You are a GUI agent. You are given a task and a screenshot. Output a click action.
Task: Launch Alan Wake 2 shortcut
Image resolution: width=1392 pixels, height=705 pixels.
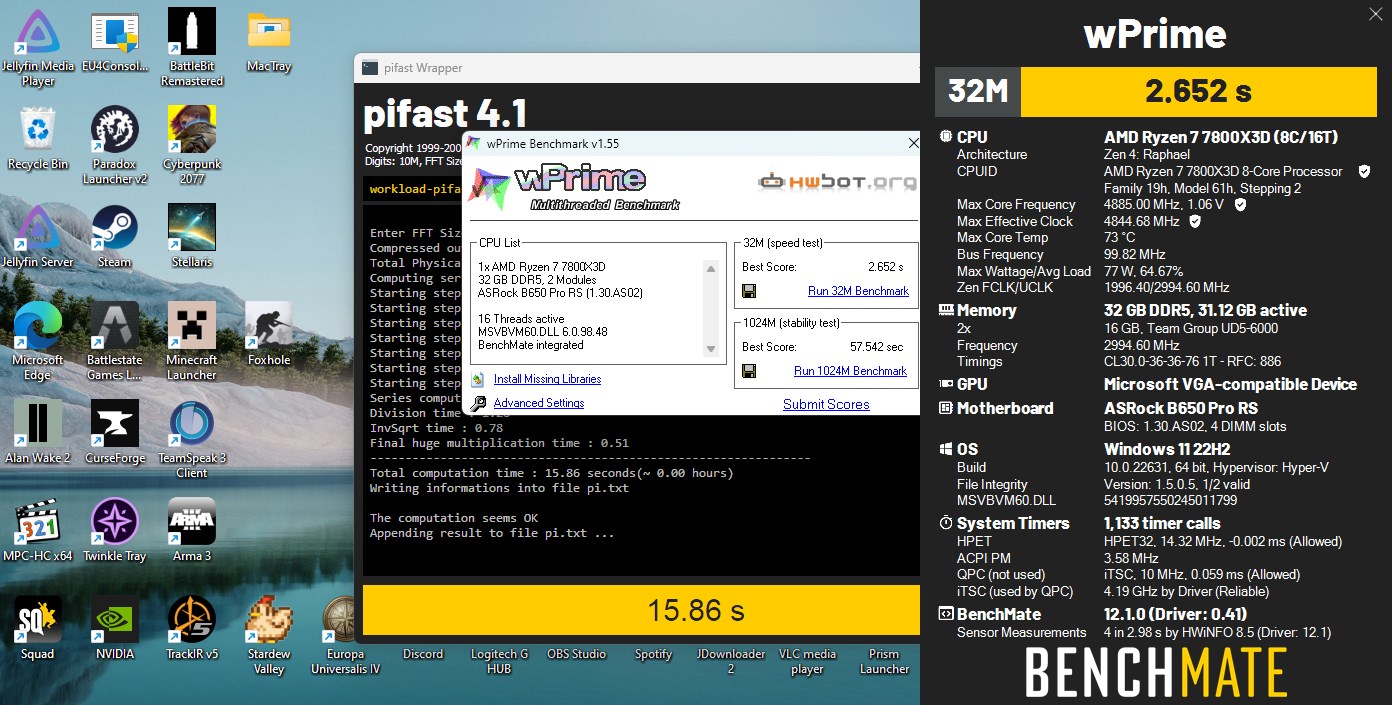[x=38, y=433]
